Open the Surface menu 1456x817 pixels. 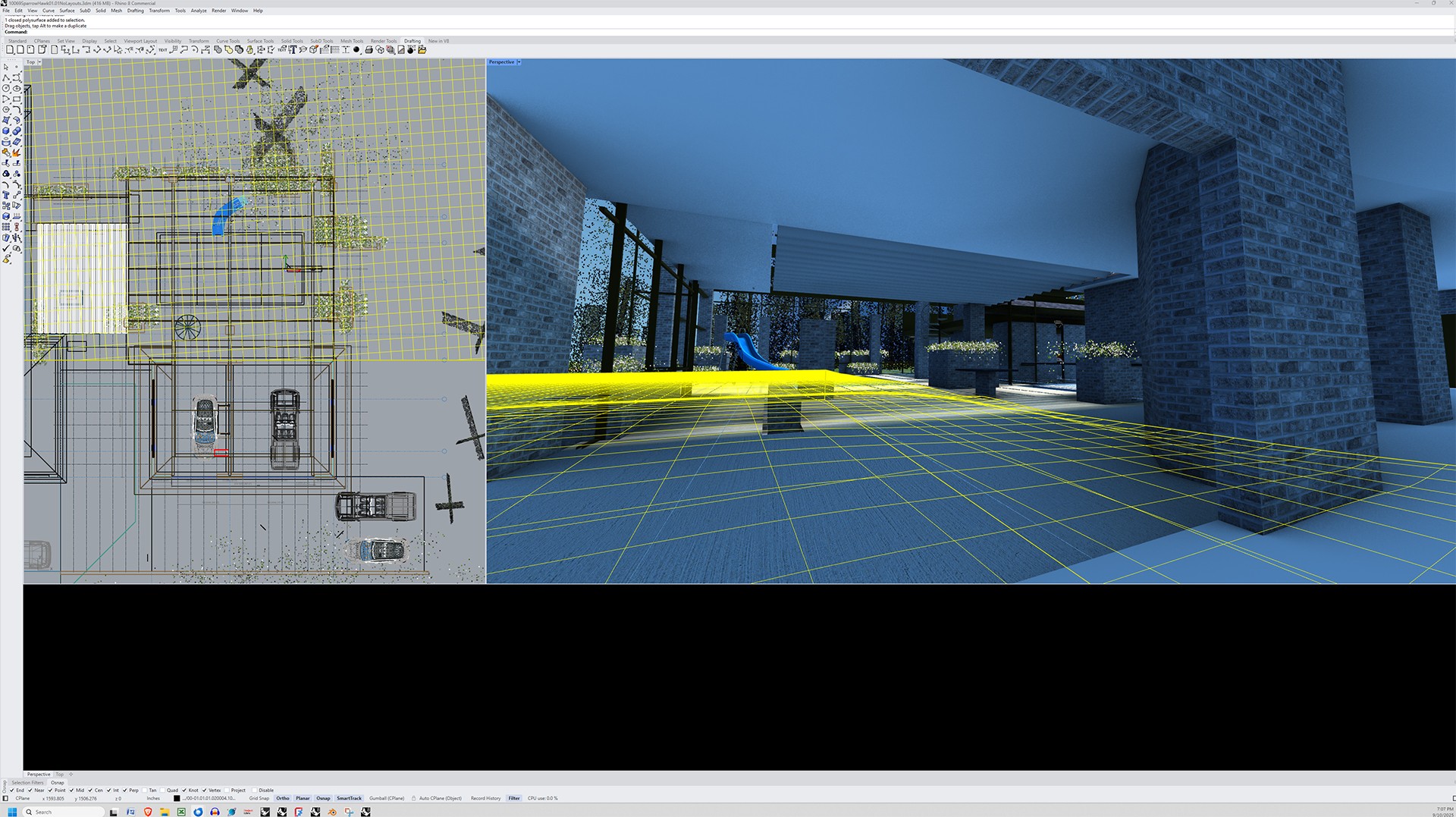[x=67, y=11]
